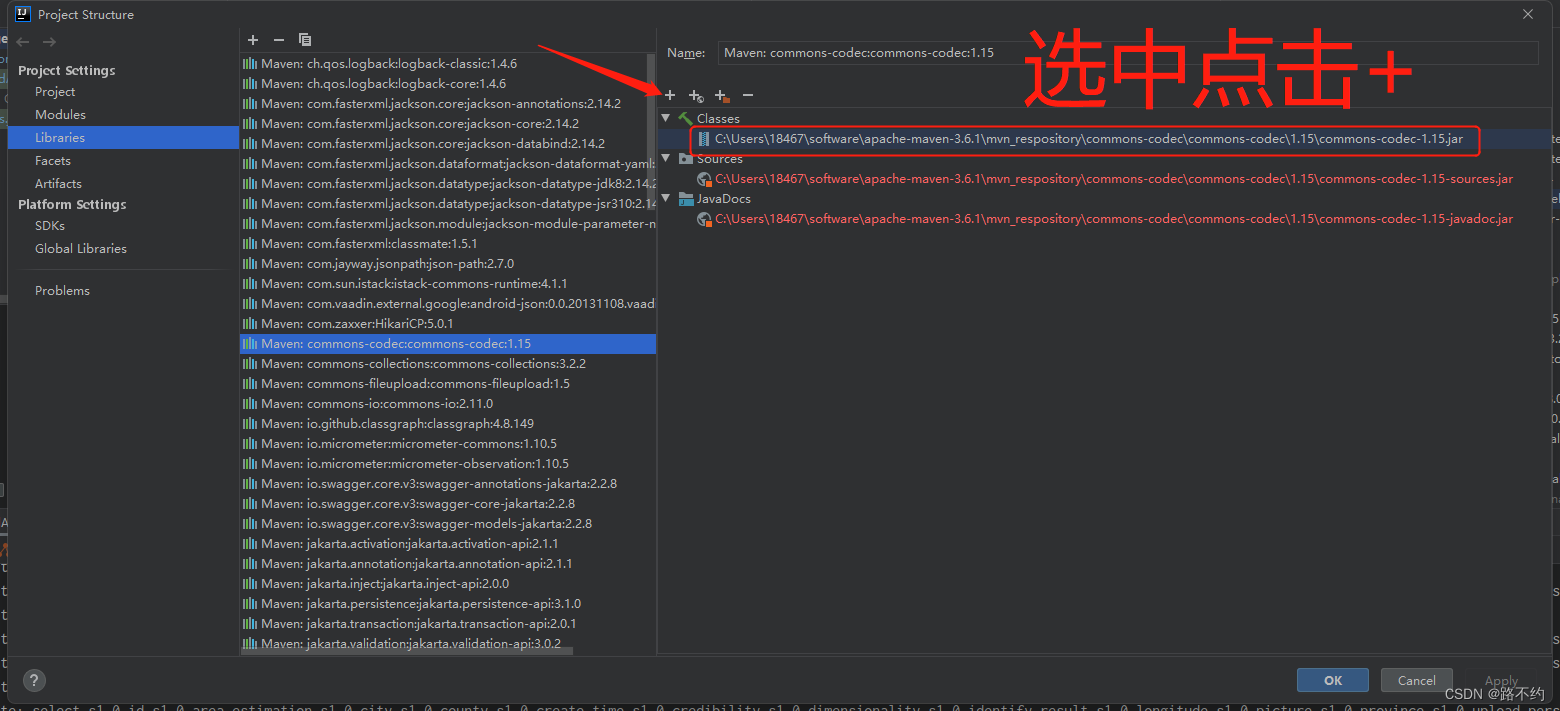Click the Cancel button
1560x711 pixels.
(x=1416, y=680)
